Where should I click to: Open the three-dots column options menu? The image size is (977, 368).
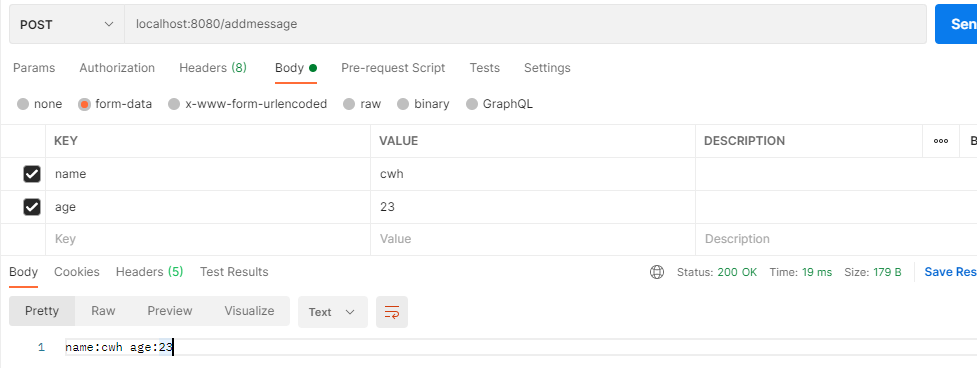[x=941, y=141]
